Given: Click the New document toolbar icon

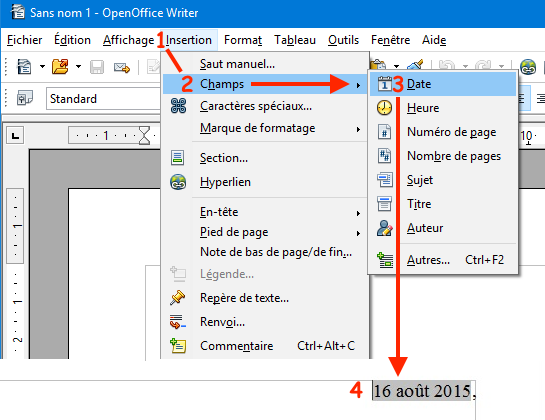Looking at the screenshot, I should [x=24, y=66].
